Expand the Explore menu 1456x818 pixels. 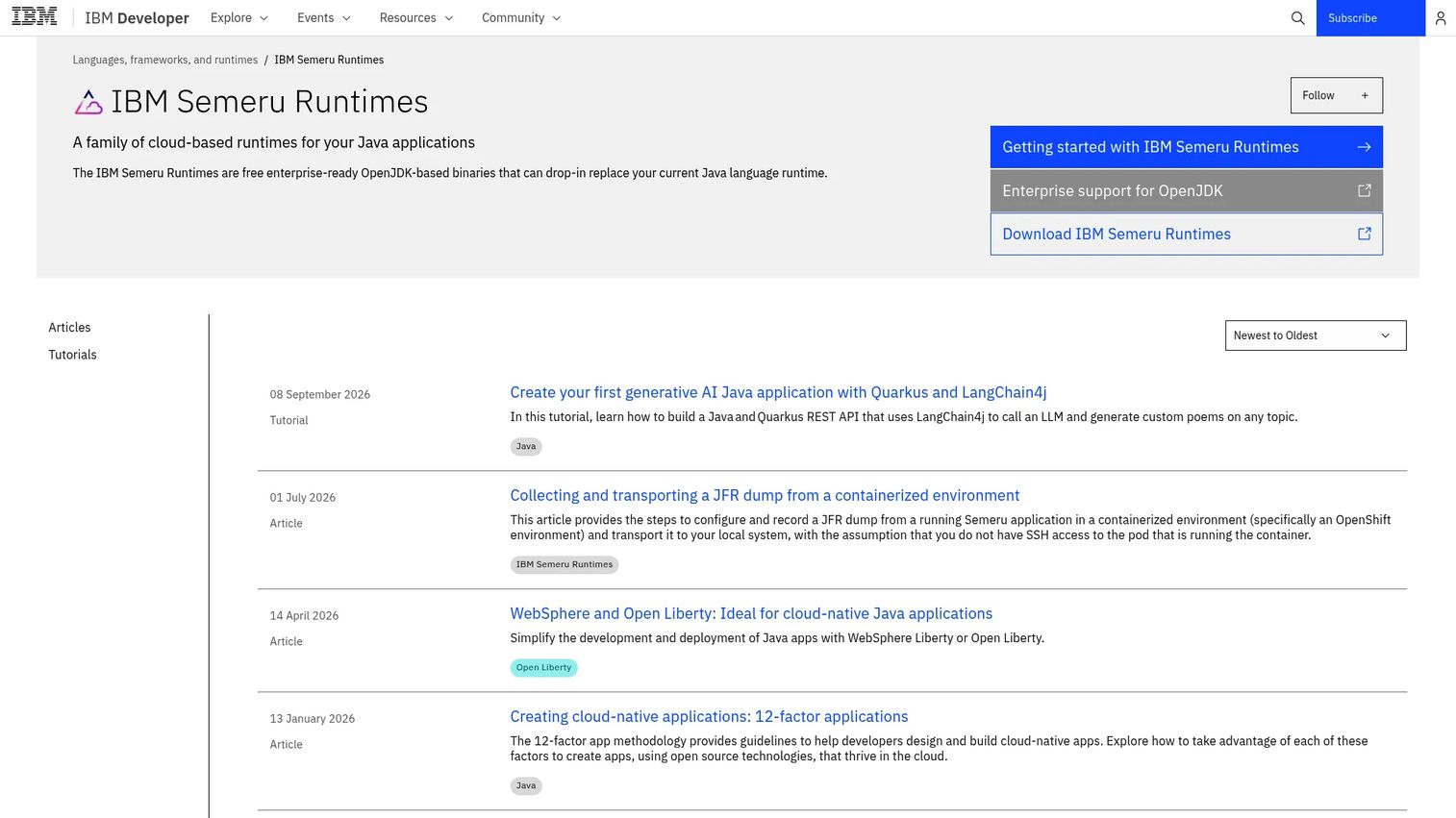click(239, 18)
